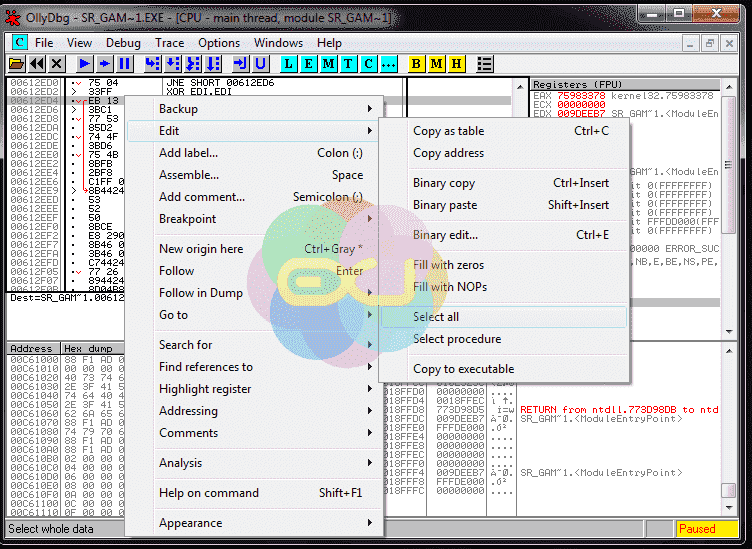Screen dimensions: 752x549
Task: Expand Find references to submenu
Action: 255,367
